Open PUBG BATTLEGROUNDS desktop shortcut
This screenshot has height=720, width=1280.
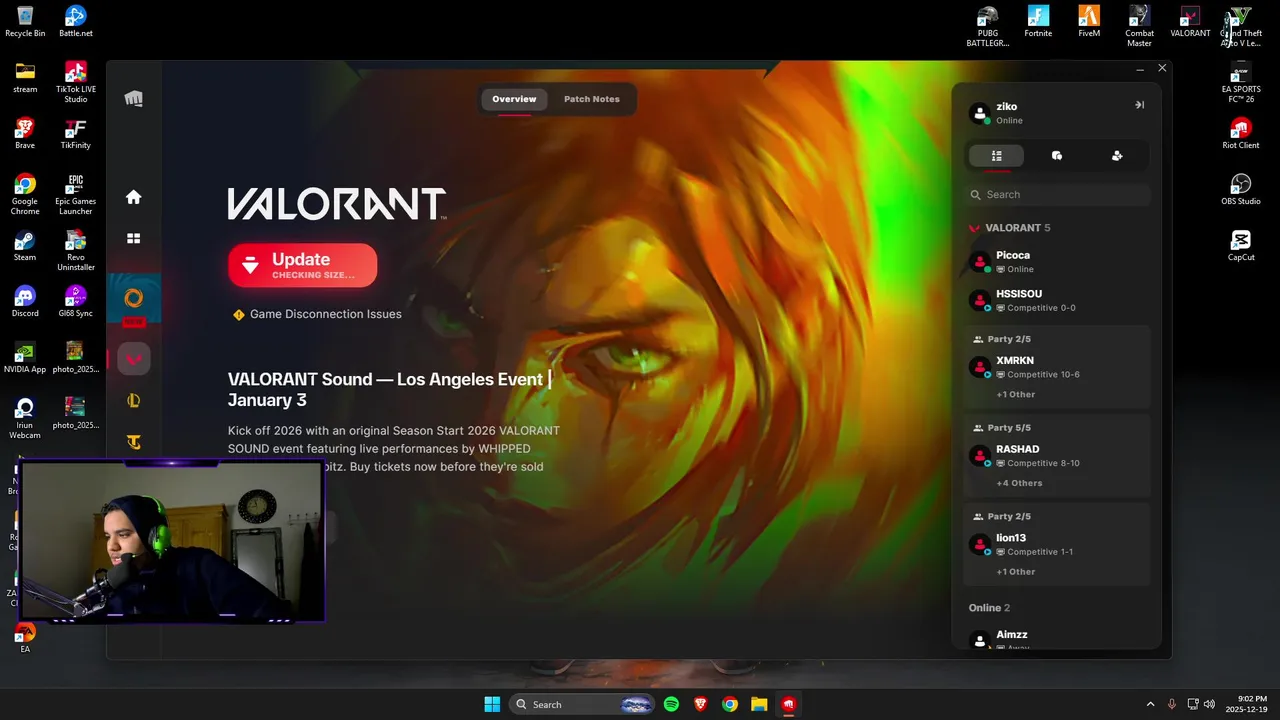pos(987,26)
